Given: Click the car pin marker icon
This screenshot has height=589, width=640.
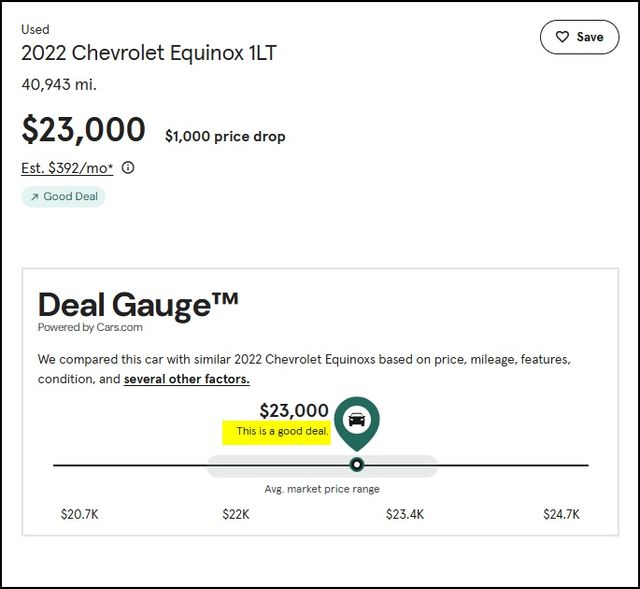Looking at the screenshot, I should point(357,422).
